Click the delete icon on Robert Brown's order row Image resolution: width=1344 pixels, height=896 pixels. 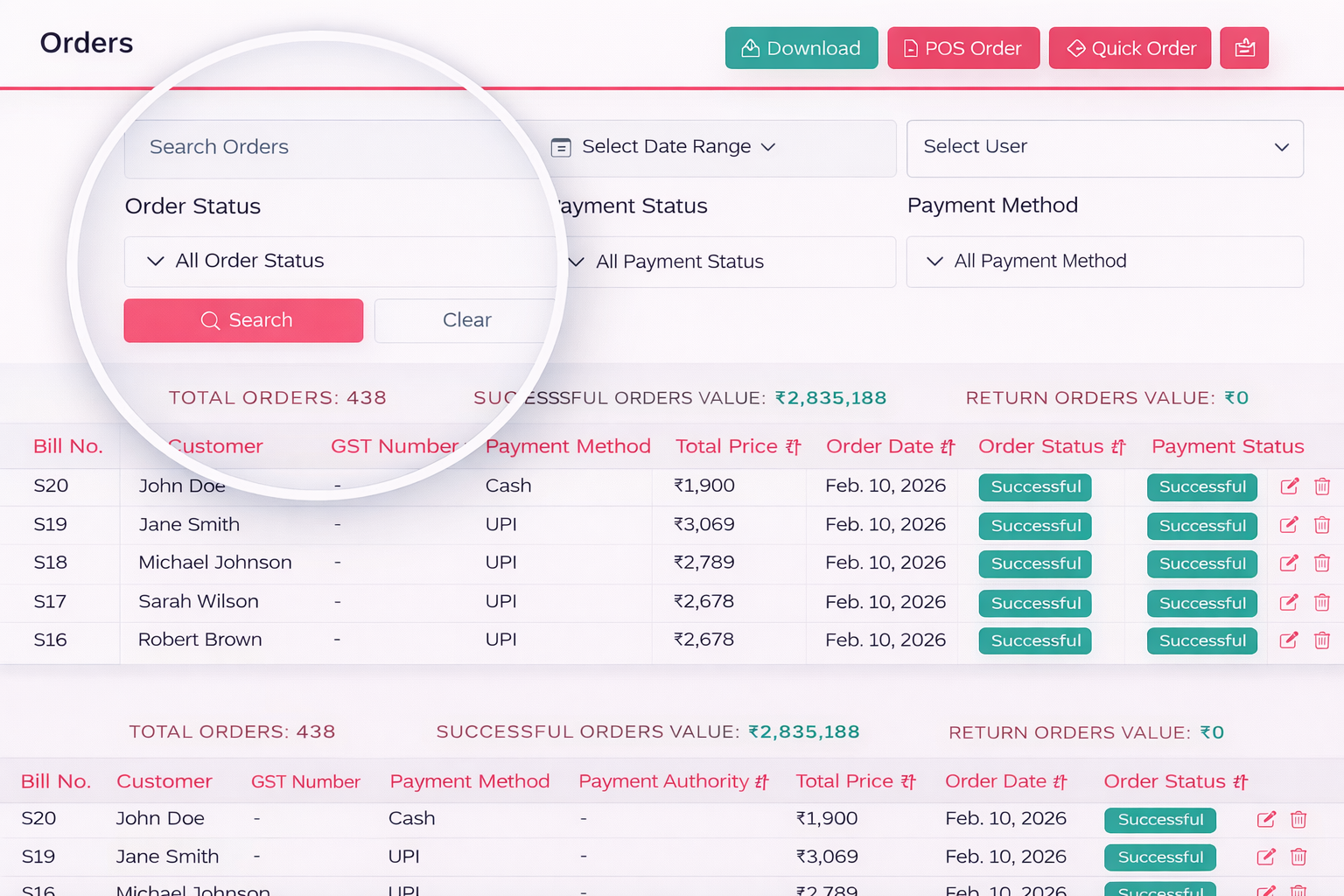click(1322, 640)
